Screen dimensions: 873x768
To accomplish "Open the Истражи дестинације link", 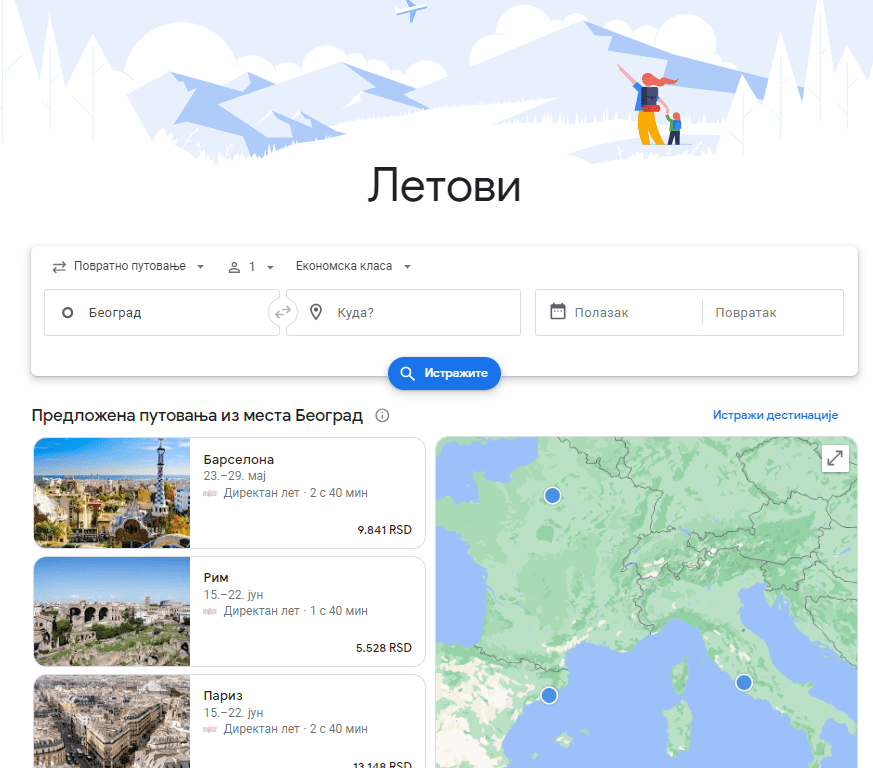I will coord(775,415).
